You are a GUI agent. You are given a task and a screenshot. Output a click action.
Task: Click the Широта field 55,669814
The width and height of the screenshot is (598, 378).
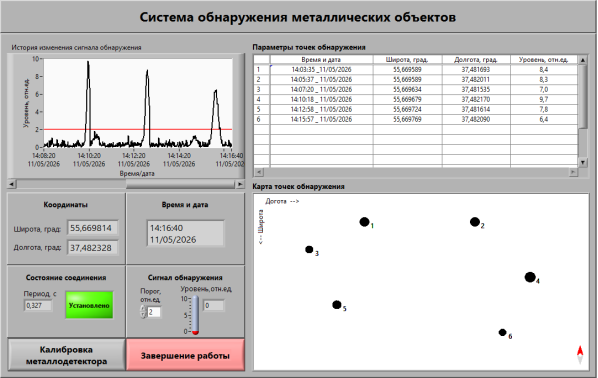click(x=93, y=228)
